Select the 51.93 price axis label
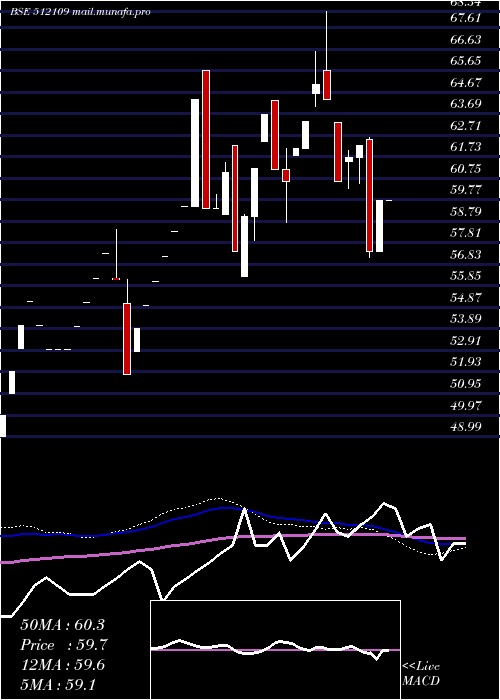 (466, 362)
